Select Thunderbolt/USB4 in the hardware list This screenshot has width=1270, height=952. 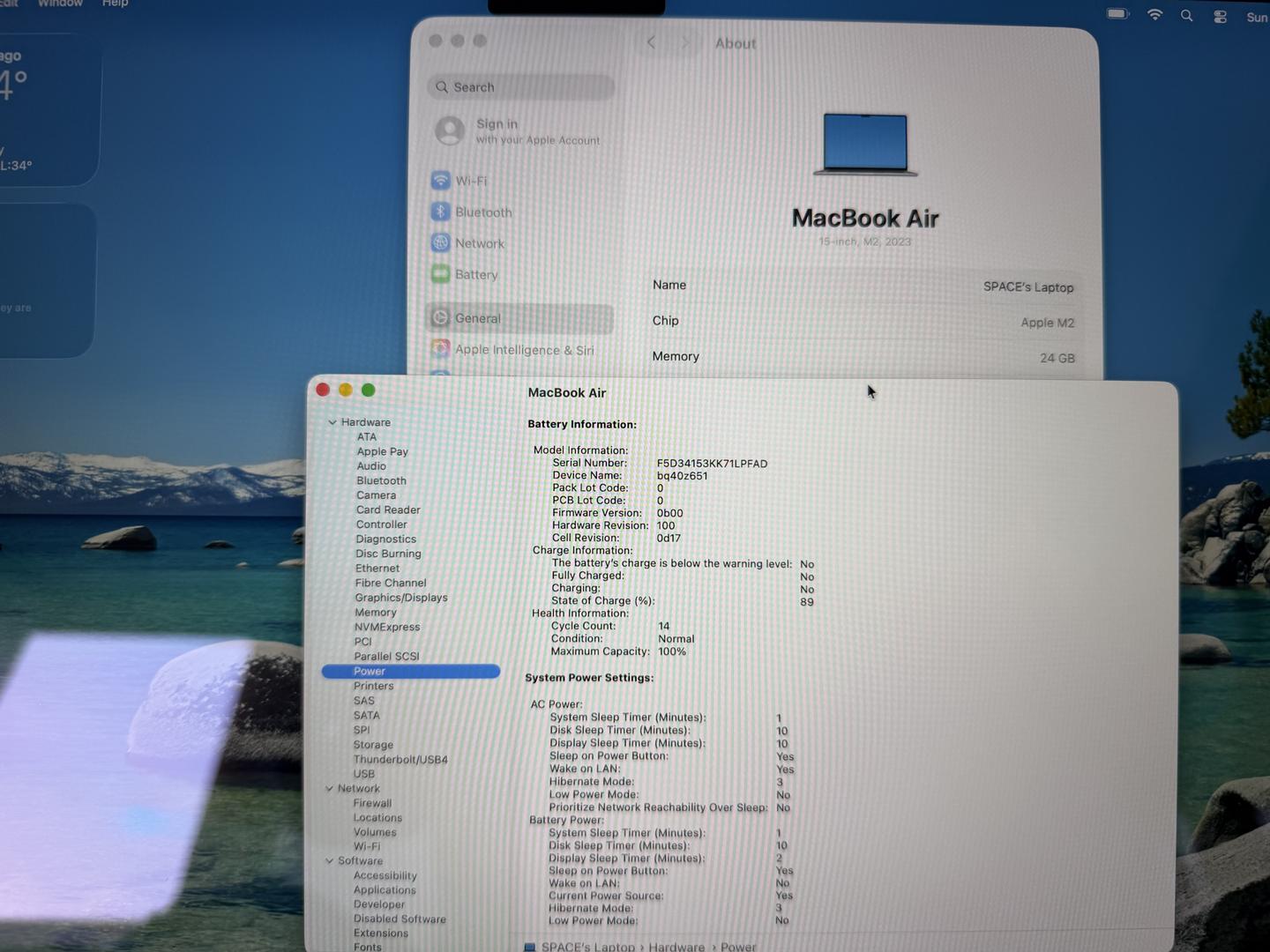[400, 760]
